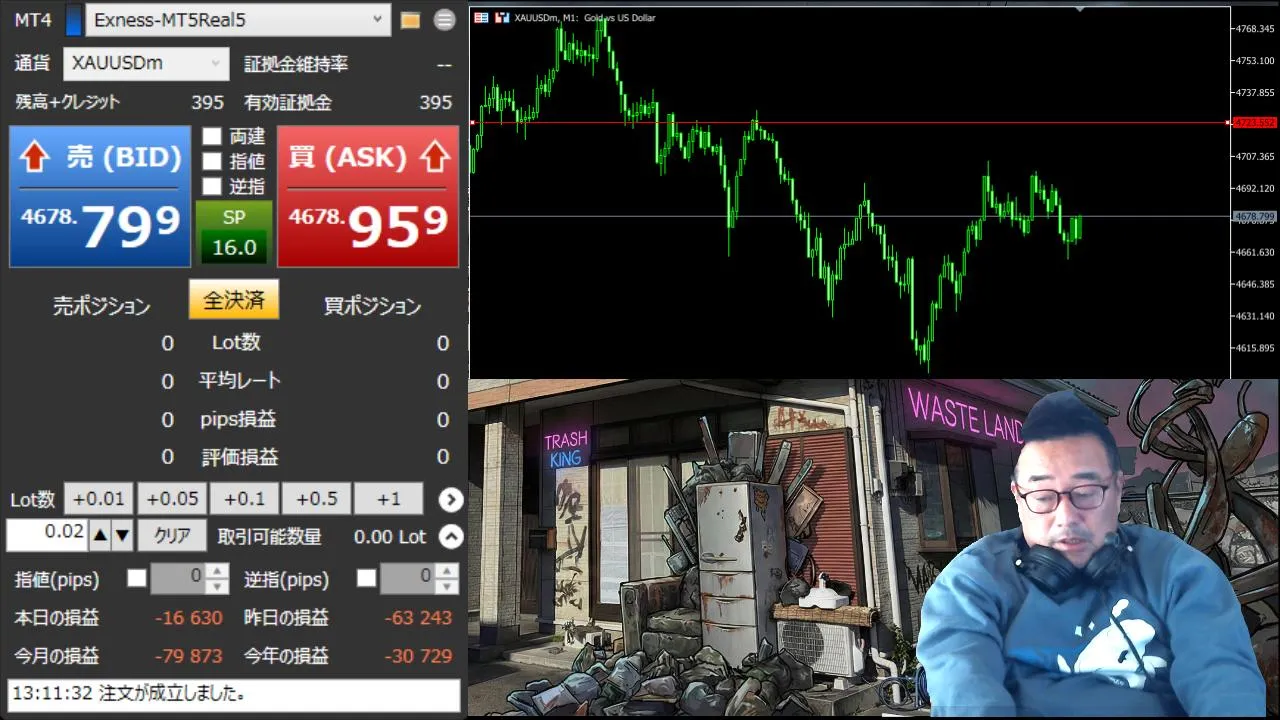Click the right-chevron circle next to +1
Image resolution: width=1280 pixels, height=720 pixels.
tap(451, 499)
